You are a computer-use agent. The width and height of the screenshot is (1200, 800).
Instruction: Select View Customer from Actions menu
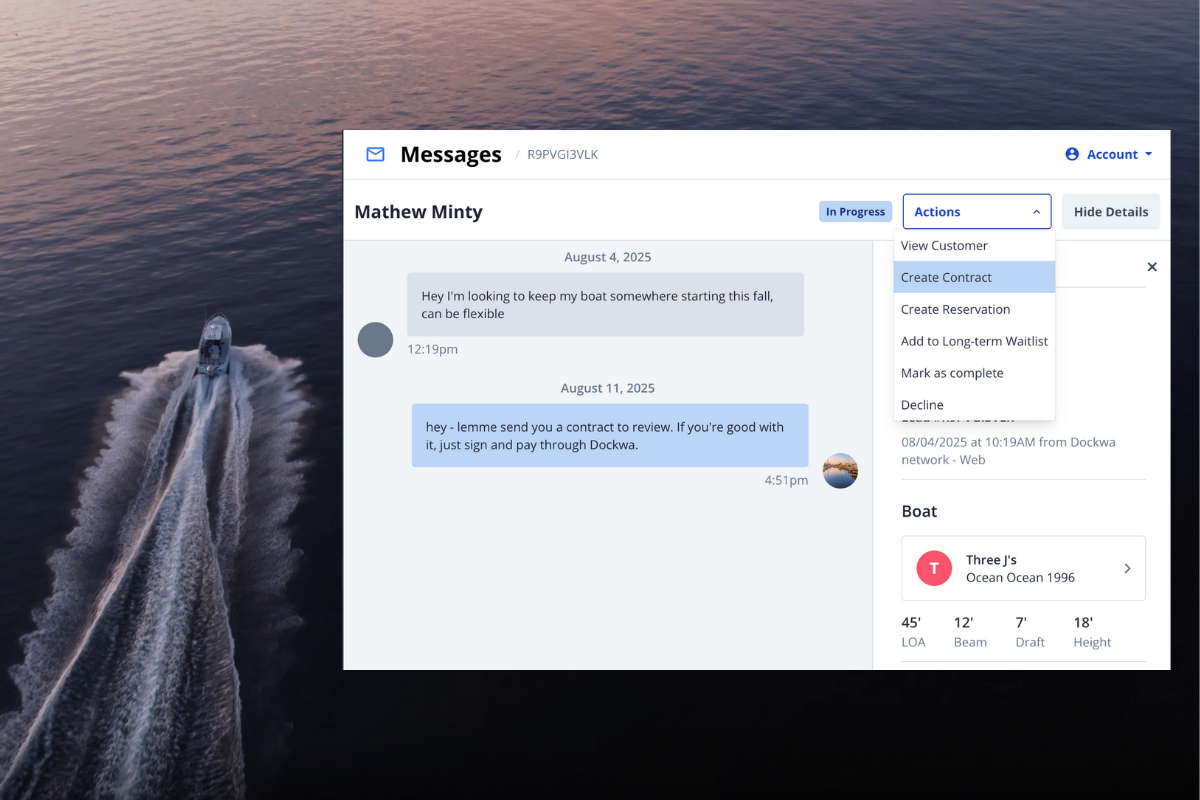pos(944,245)
